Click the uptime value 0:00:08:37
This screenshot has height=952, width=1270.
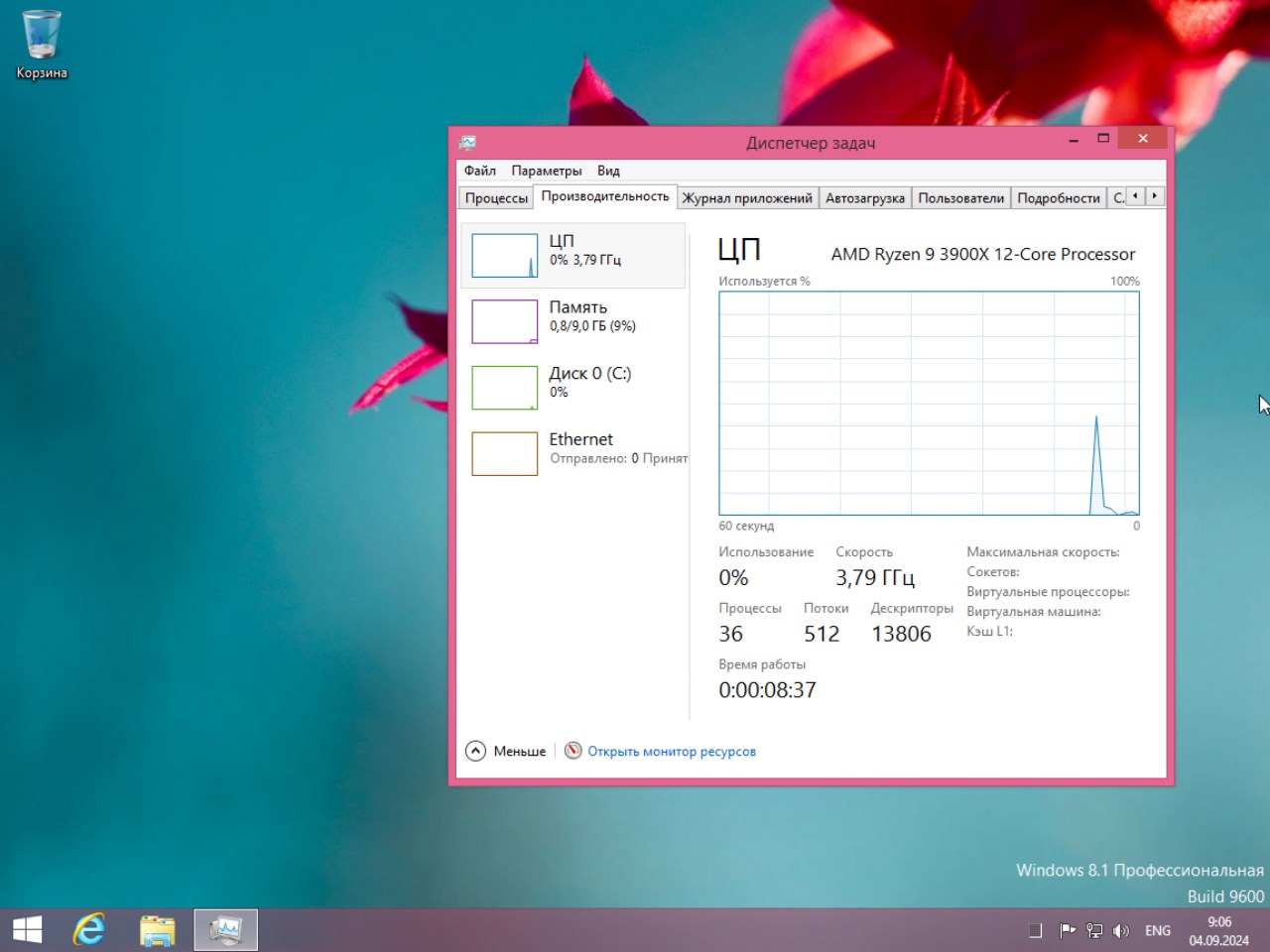coord(768,690)
